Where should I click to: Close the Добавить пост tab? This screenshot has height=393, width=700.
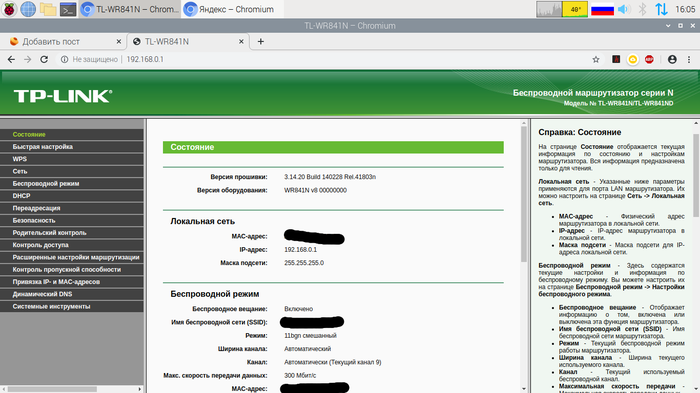point(118,42)
